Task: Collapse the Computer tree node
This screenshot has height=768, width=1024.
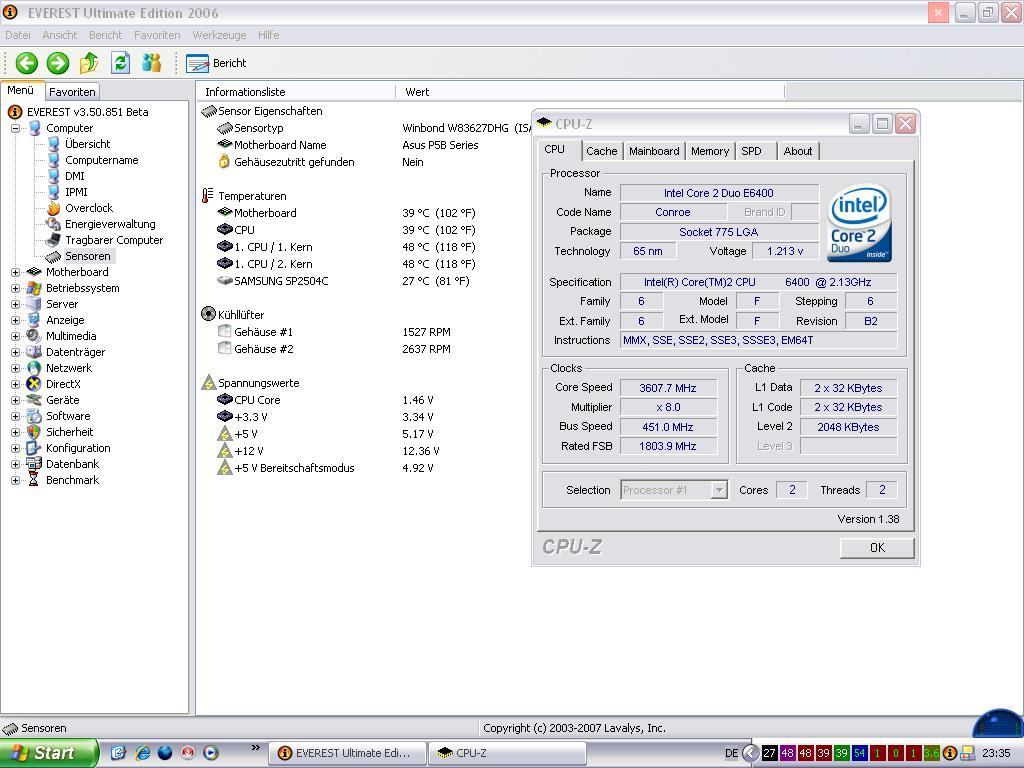Action: tap(15, 128)
